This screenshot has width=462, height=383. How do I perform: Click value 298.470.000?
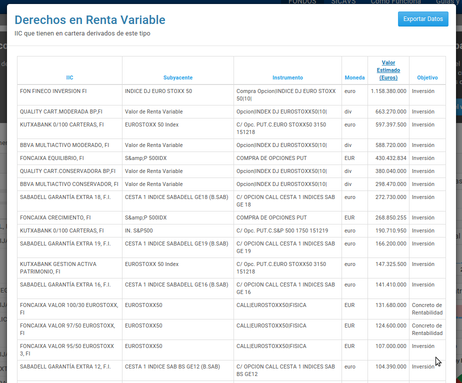click(391, 184)
